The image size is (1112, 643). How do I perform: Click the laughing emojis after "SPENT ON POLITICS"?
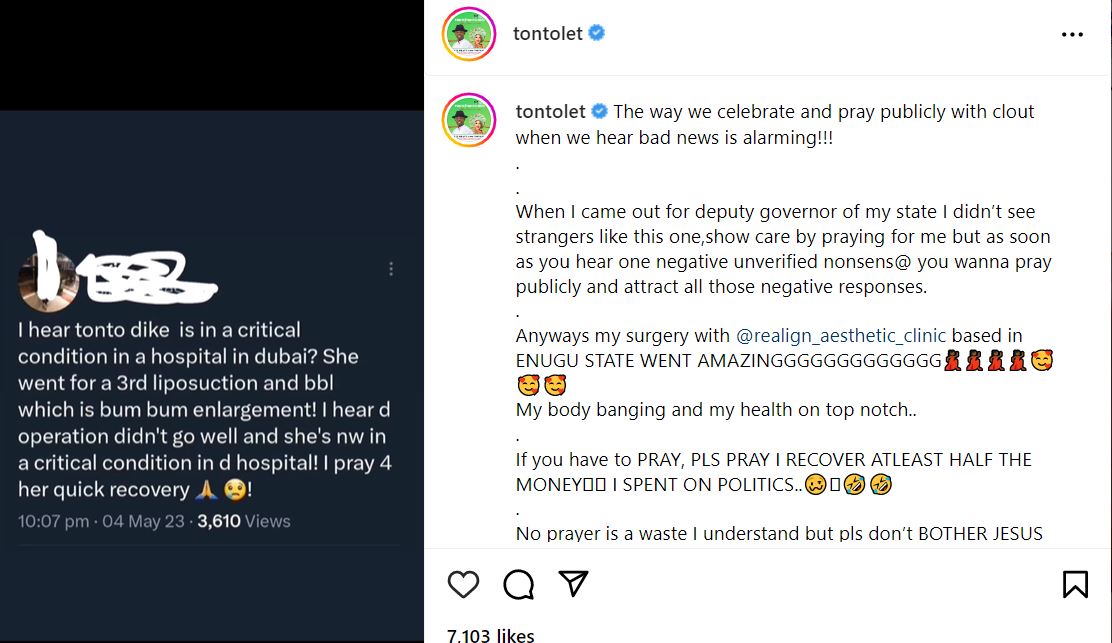click(x=867, y=485)
